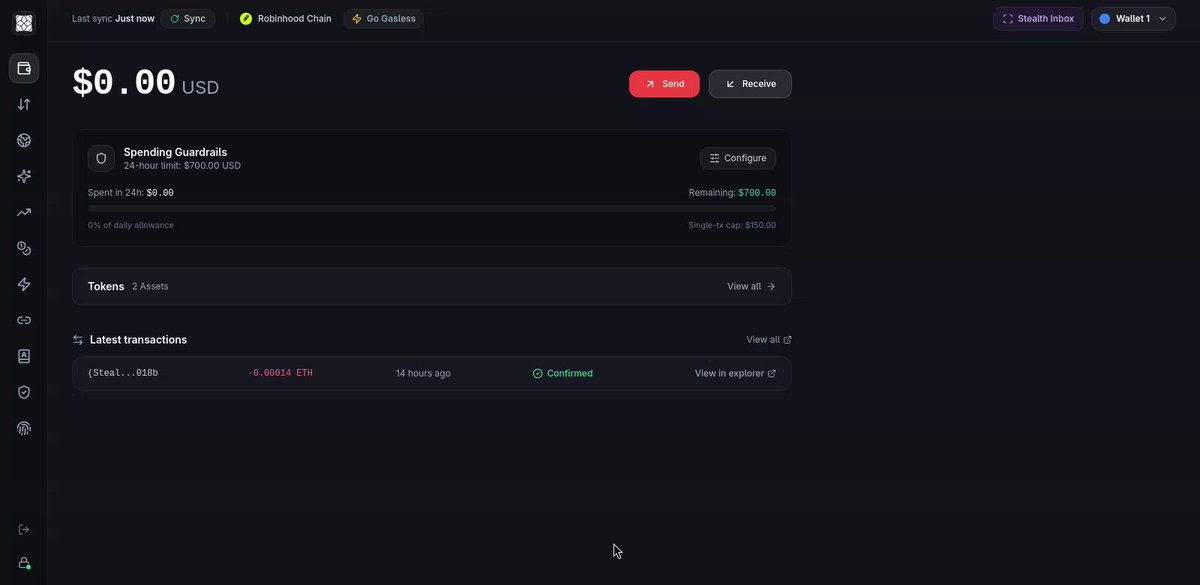Click the (Steal...018b transaction address
This screenshot has width=1200, height=585.
point(123,374)
